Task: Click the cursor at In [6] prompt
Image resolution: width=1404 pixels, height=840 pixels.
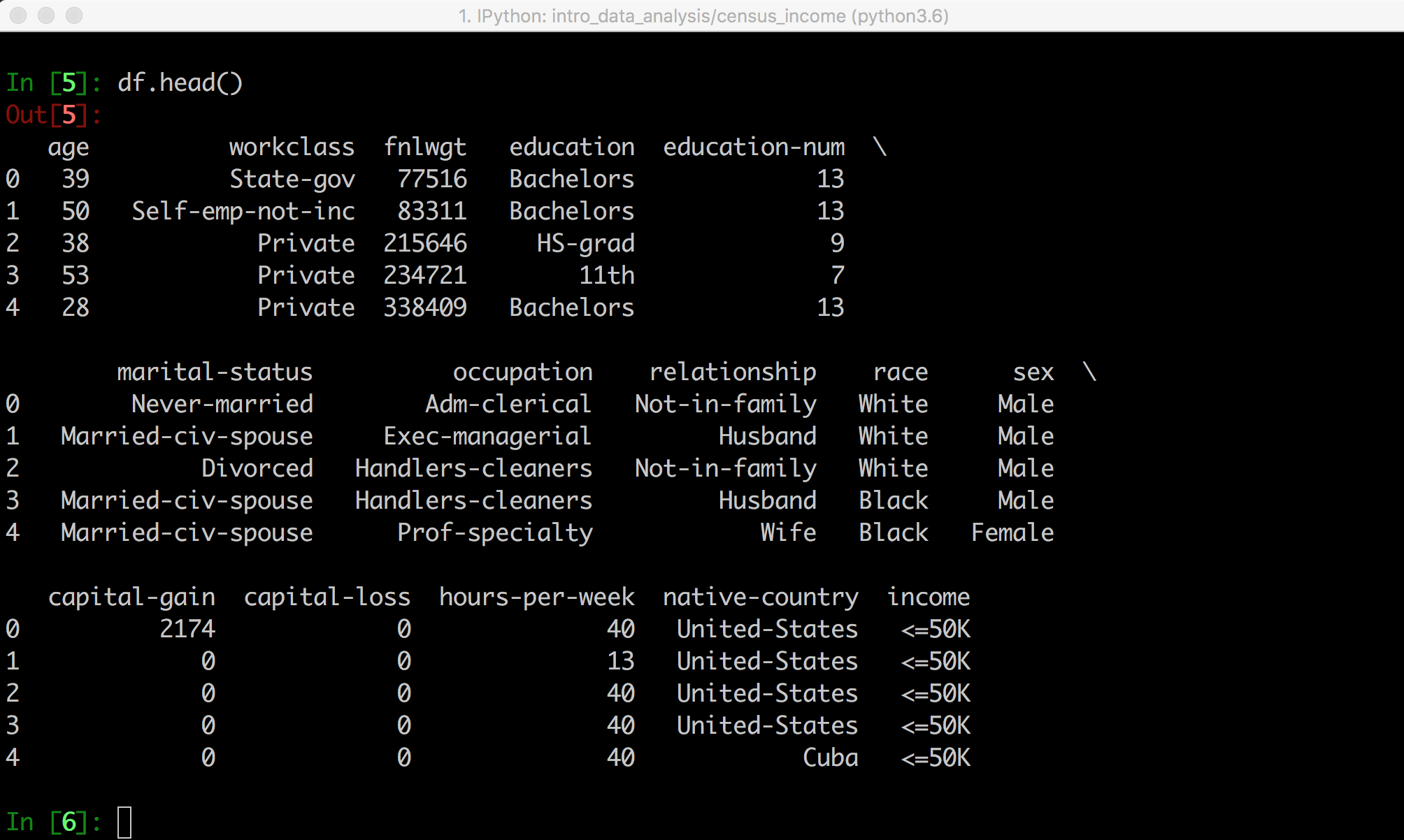Action: tap(124, 822)
